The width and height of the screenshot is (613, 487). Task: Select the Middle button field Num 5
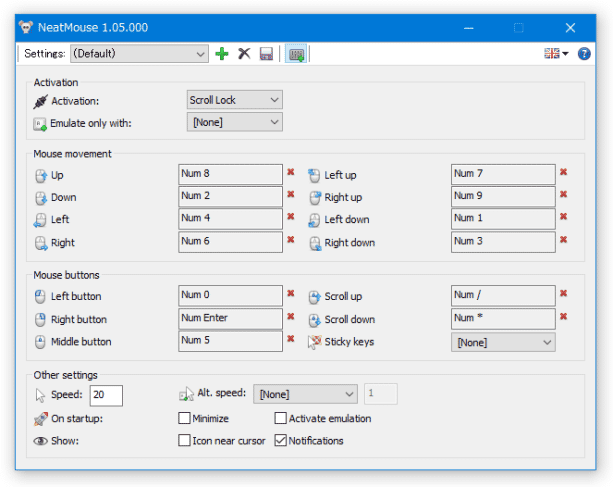[230, 341]
